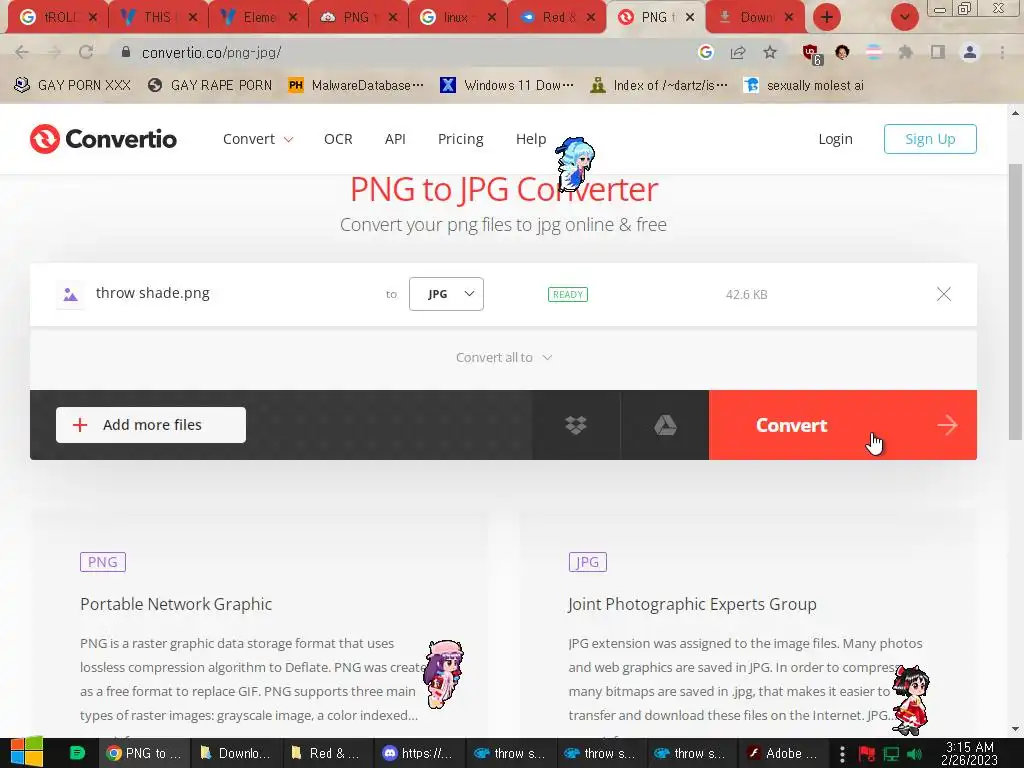The width and height of the screenshot is (1024, 768).
Task: Click the network tray icon
Action: coord(891,754)
